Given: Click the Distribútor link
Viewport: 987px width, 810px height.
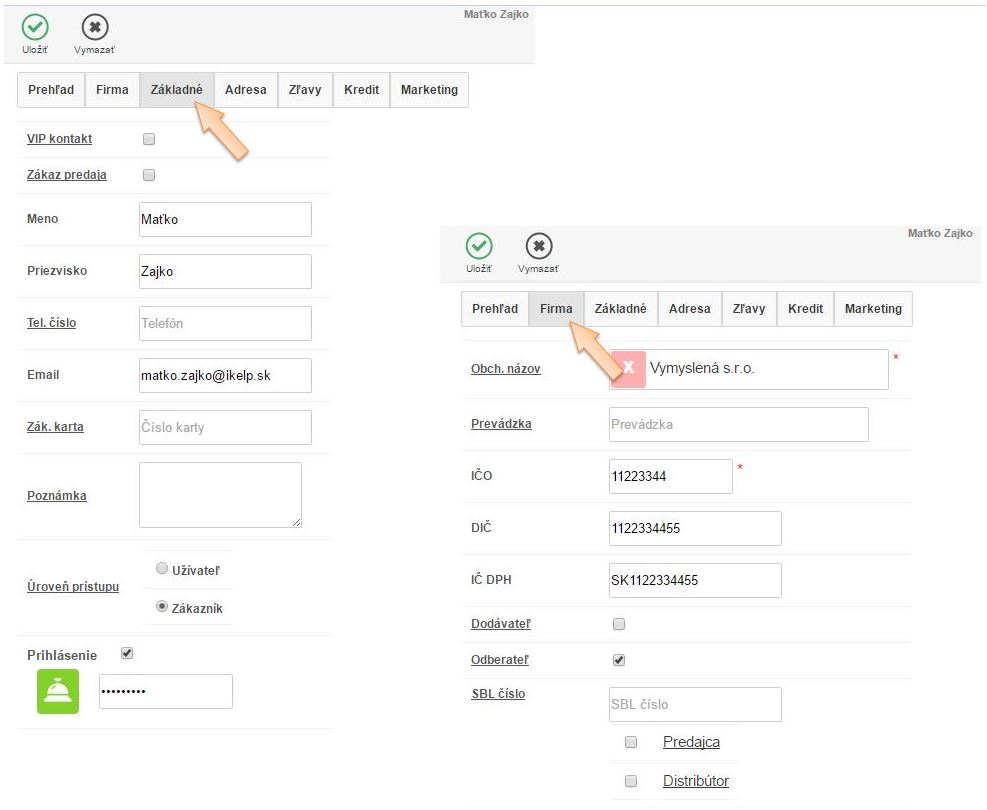Looking at the screenshot, I should 695,781.
